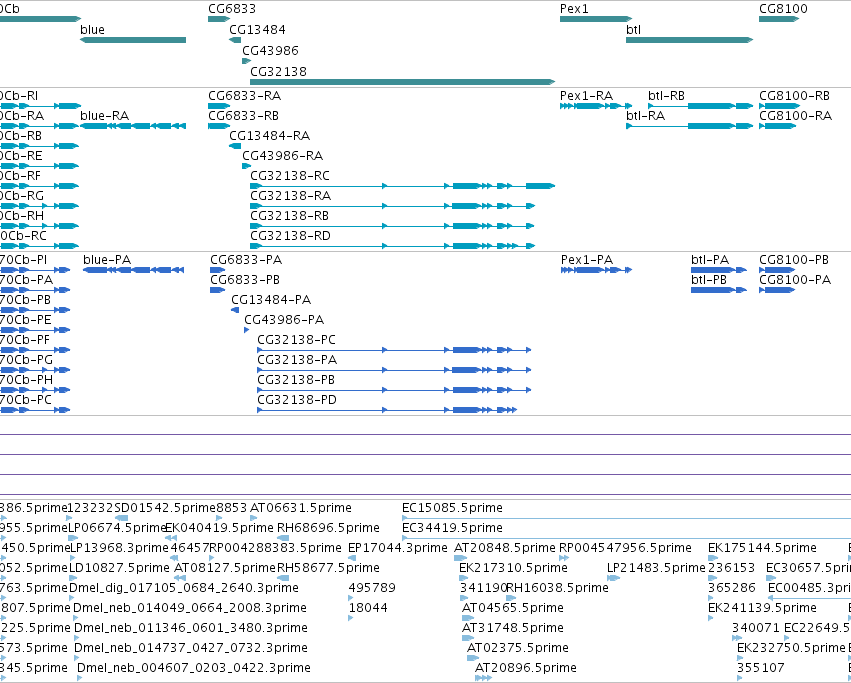
Task: Select transcript btl-RB
Action: coord(701,106)
